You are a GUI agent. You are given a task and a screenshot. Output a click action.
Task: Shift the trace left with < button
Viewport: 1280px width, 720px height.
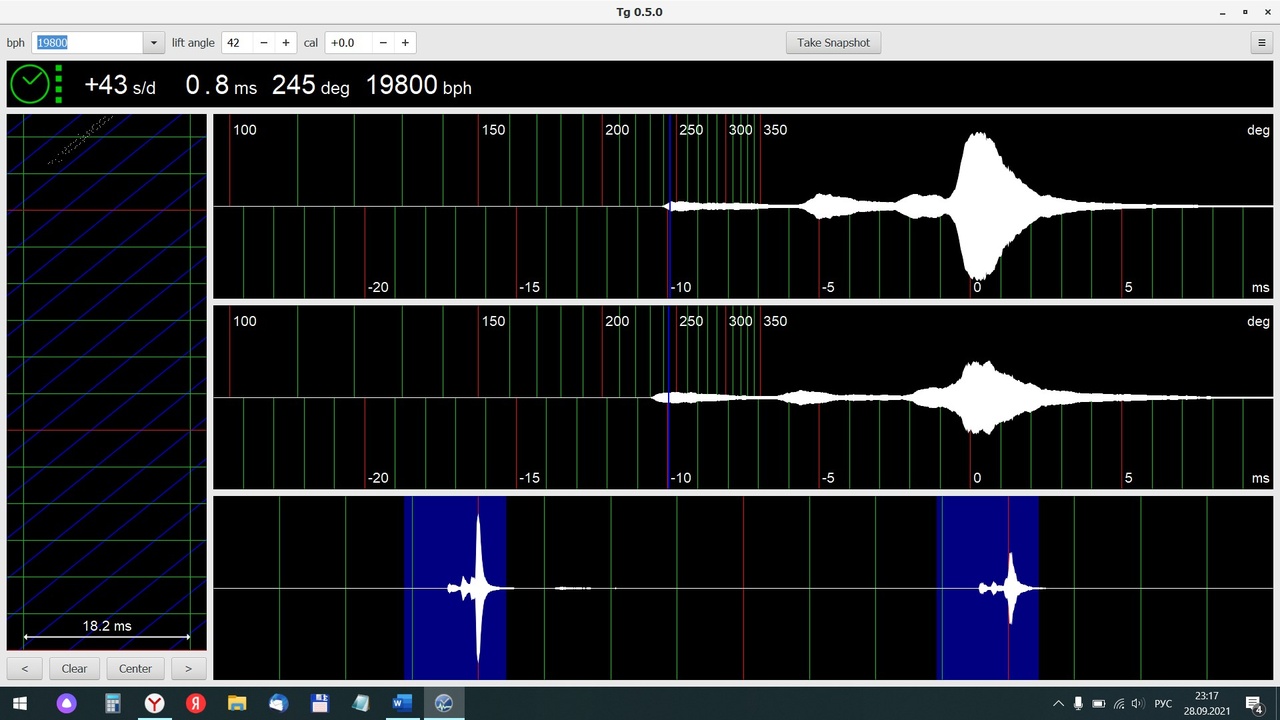pos(24,668)
